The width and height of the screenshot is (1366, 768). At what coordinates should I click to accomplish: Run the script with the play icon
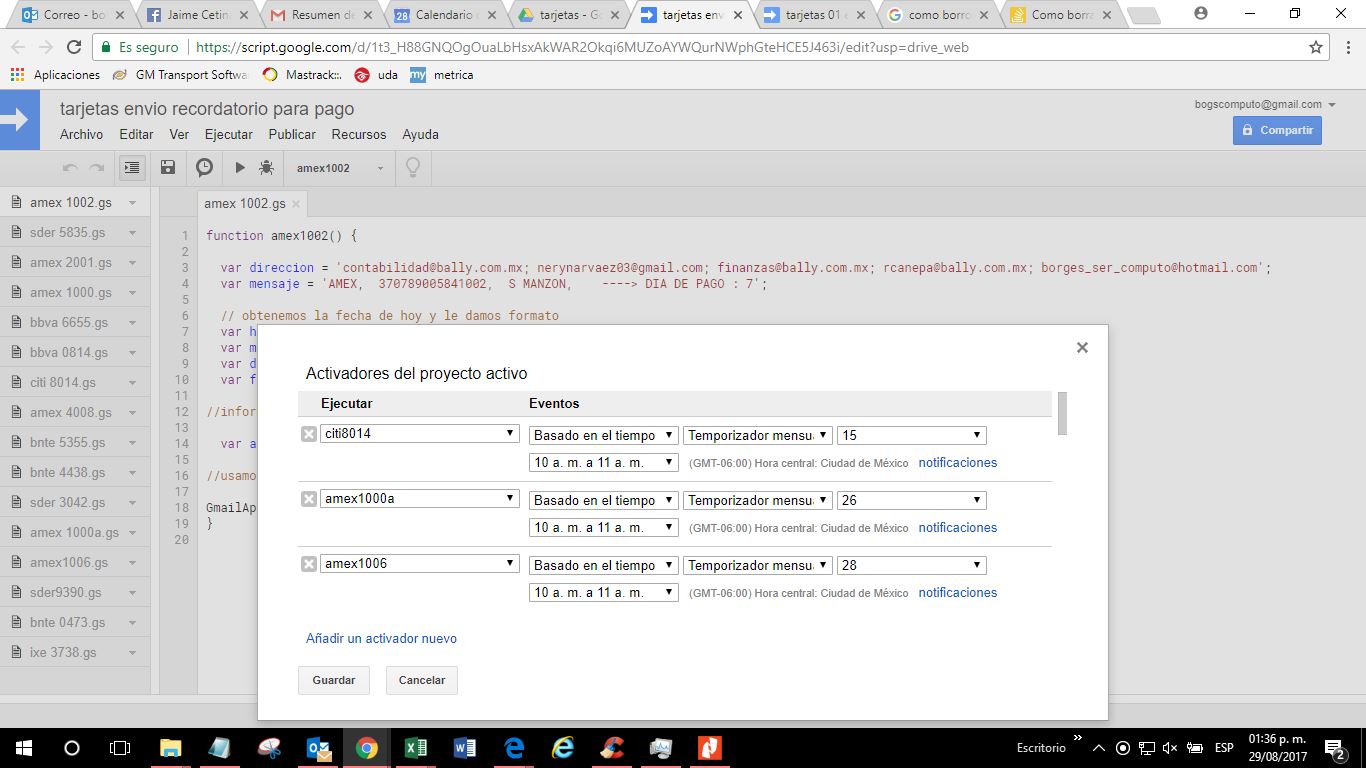click(240, 168)
